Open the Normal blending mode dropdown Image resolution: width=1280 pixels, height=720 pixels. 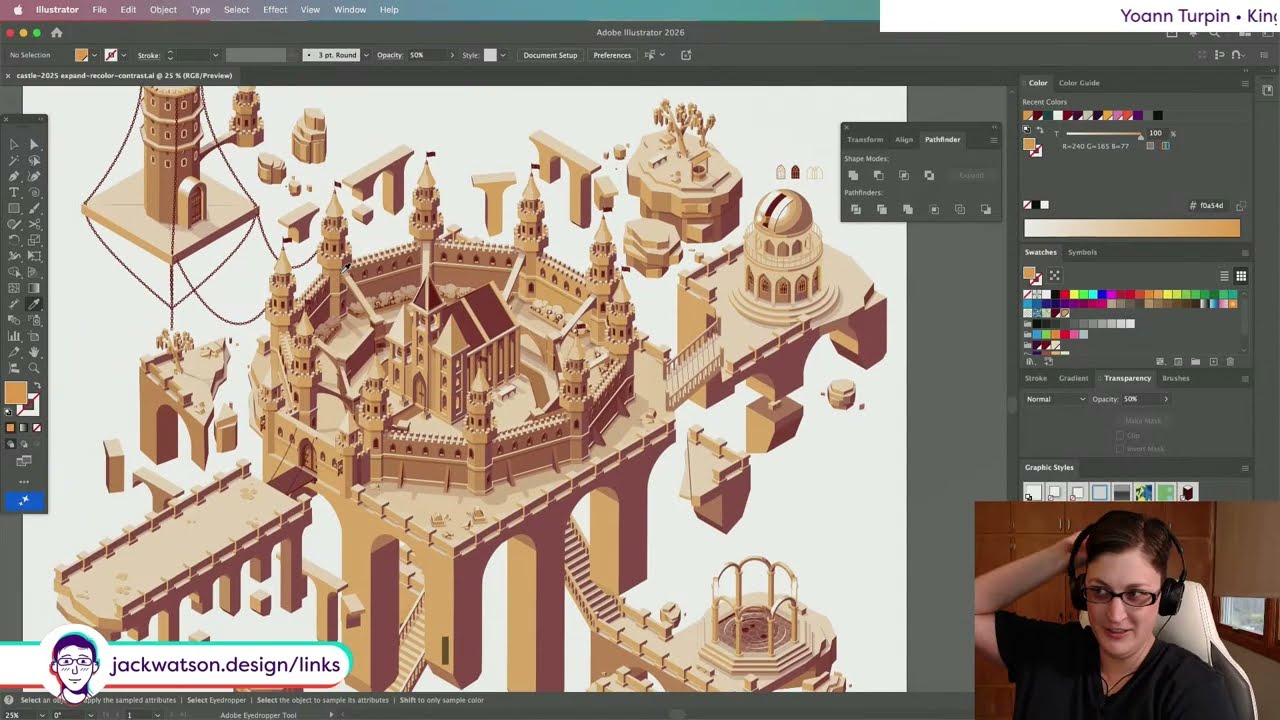[x=1055, y=399]
